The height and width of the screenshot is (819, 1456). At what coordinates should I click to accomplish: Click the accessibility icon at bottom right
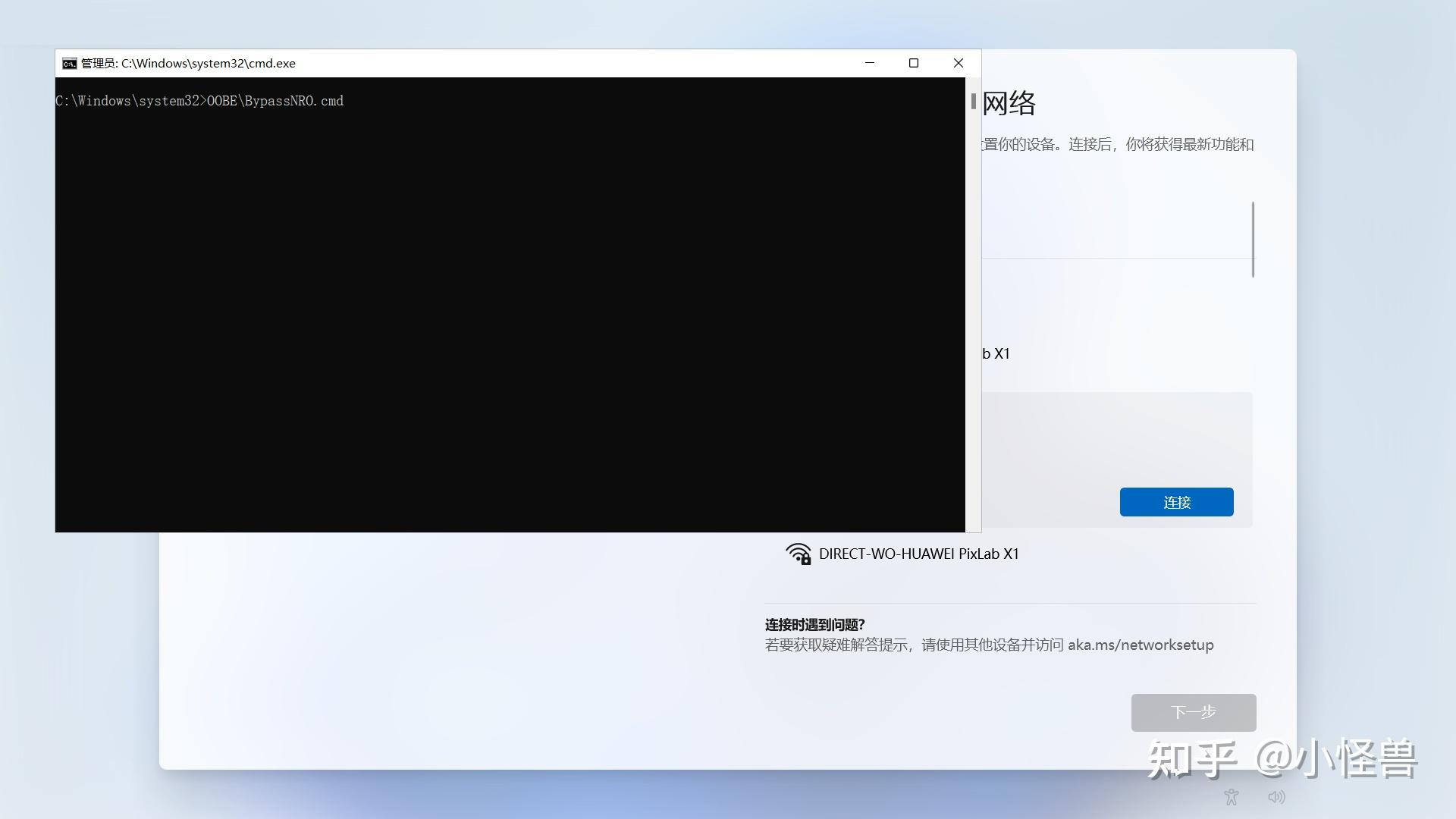(1230, 795)
